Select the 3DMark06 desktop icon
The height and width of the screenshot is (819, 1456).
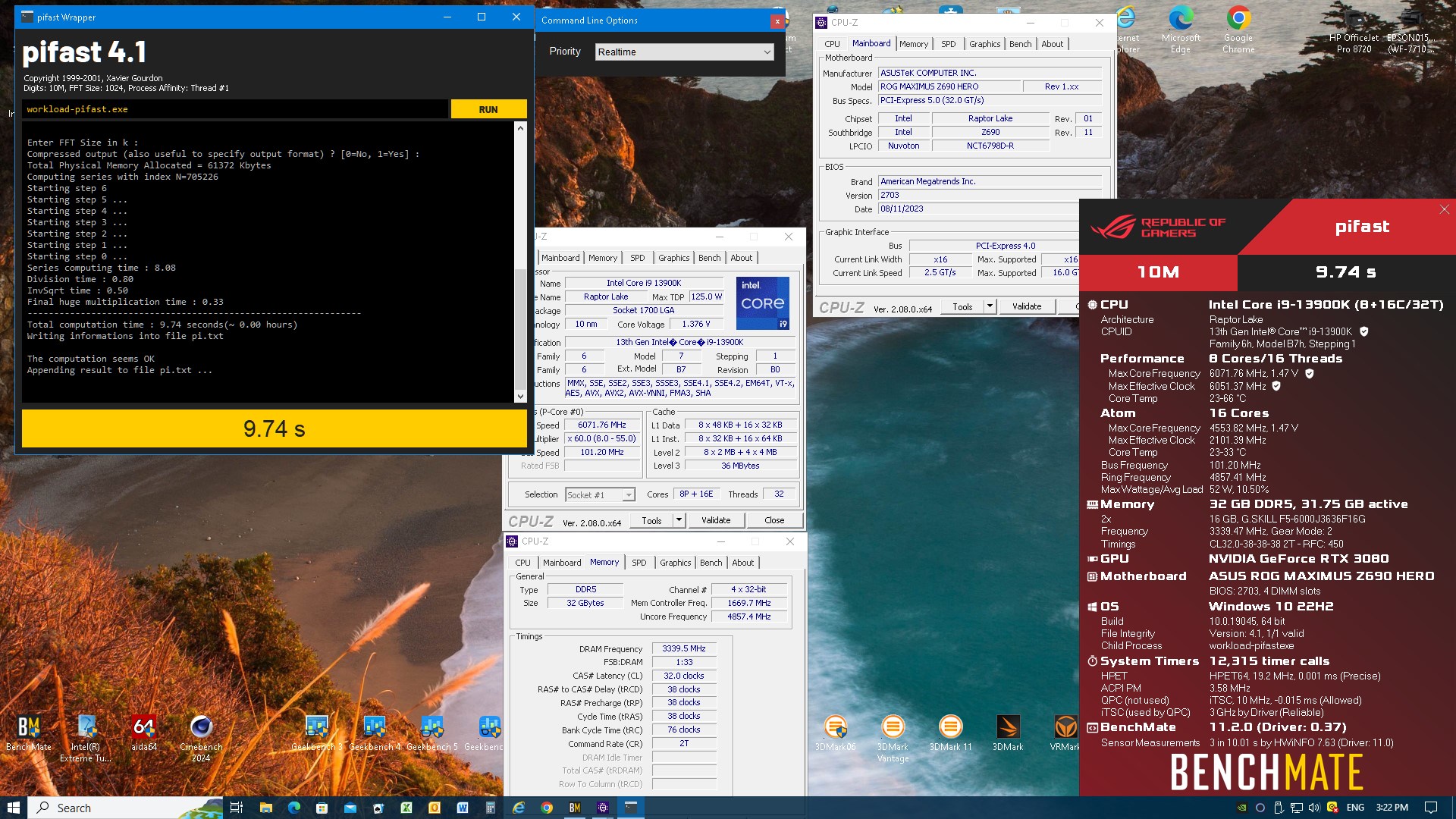coord(835,733)
